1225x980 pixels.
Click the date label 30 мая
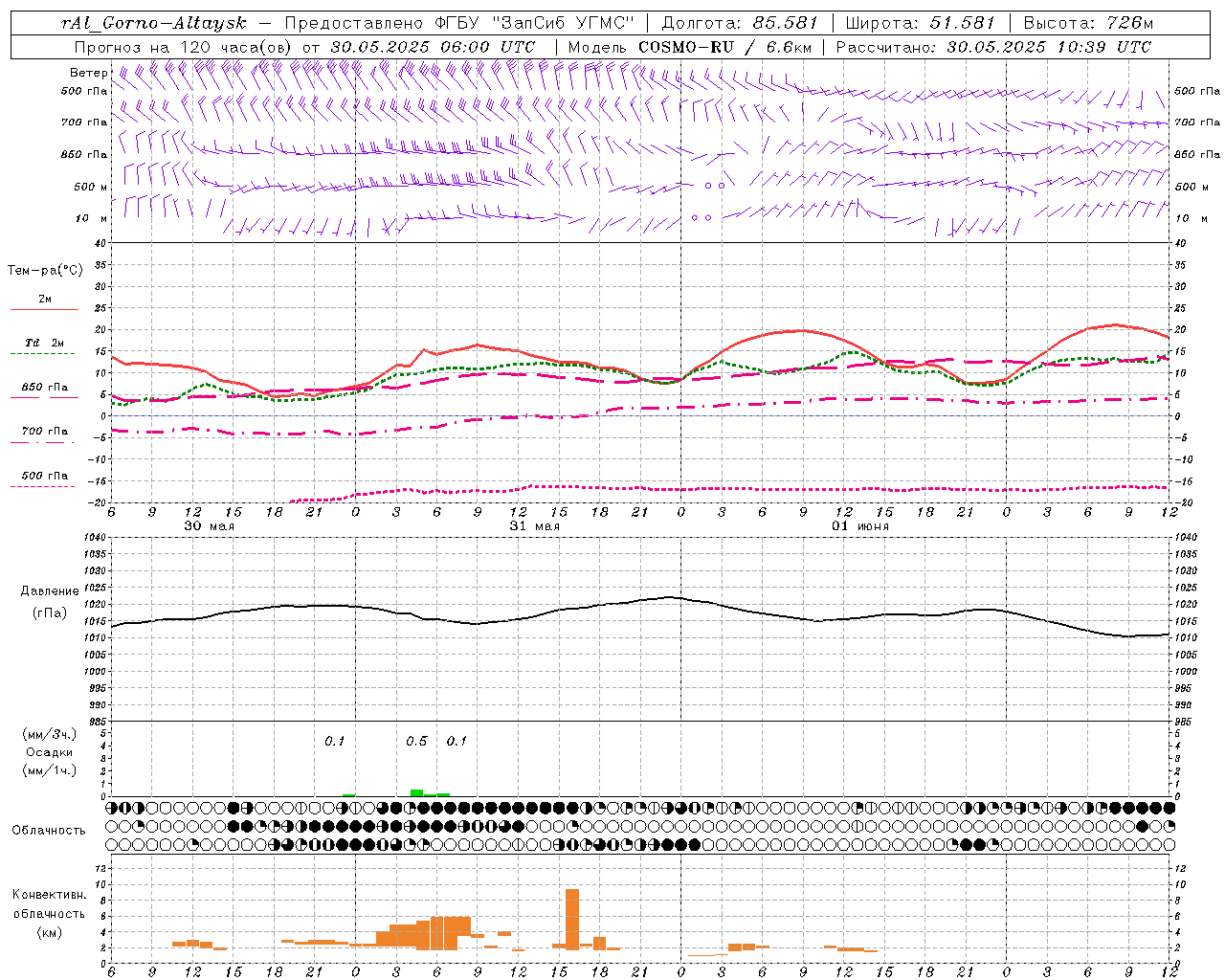(x=209, y=526)
